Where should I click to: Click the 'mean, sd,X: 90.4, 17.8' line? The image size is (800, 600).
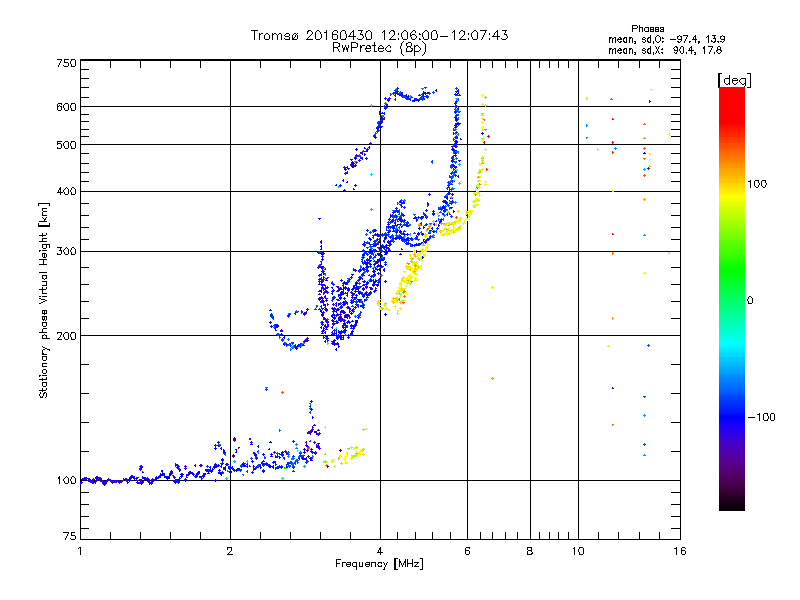(665, 51)
